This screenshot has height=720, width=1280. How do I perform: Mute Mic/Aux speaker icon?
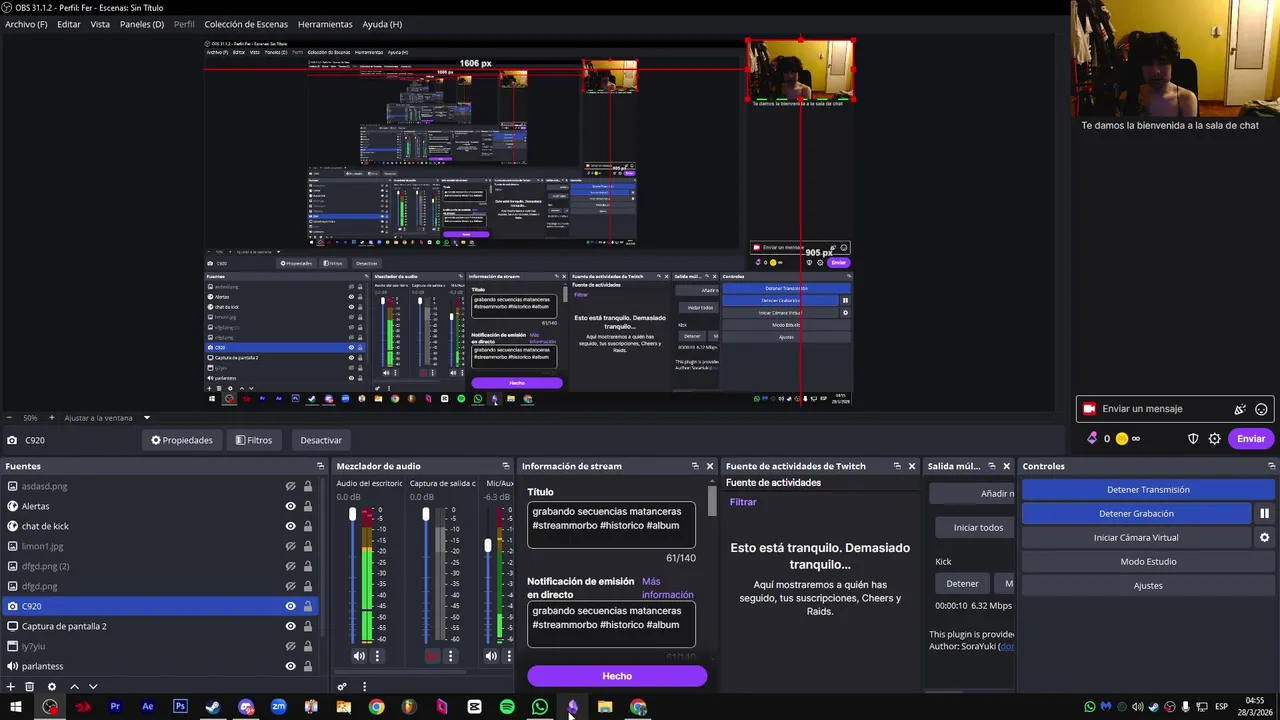pos(491,656)
